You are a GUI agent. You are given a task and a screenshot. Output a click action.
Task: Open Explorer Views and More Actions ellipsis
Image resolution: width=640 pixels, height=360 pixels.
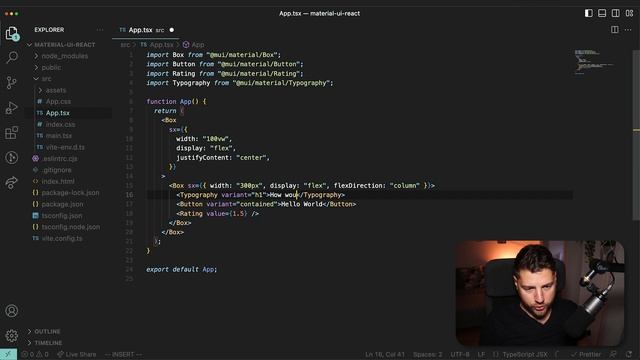click(x=100, y=30)
